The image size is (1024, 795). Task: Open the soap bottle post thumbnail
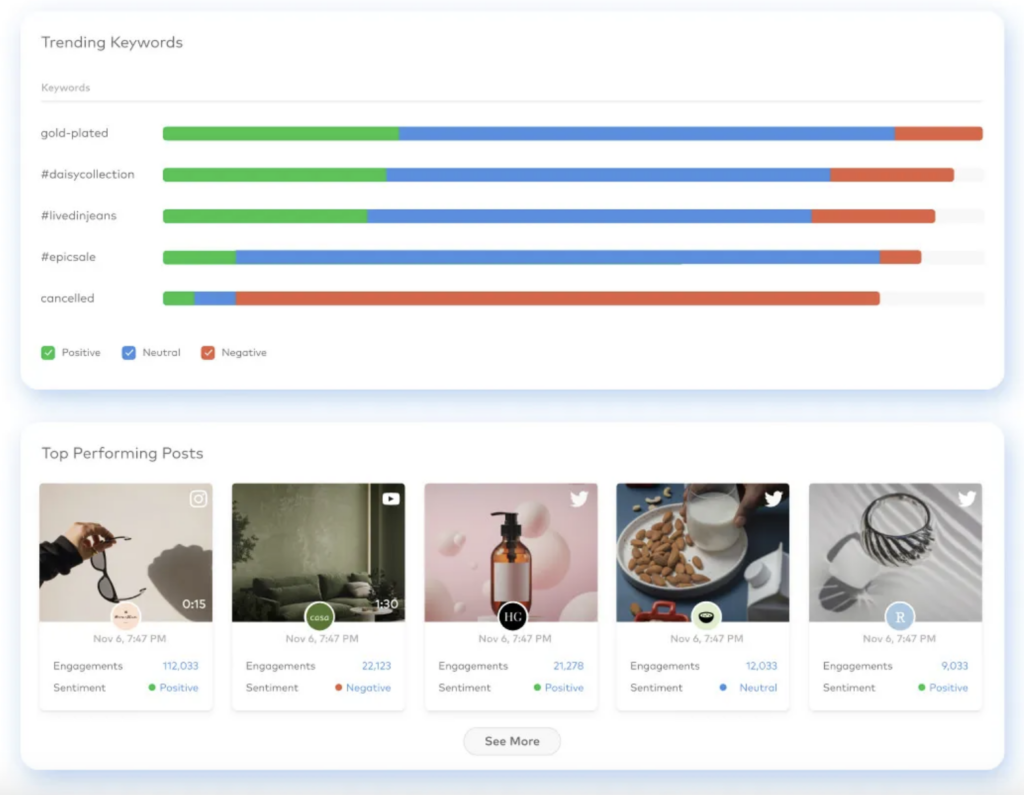(511, 553)
